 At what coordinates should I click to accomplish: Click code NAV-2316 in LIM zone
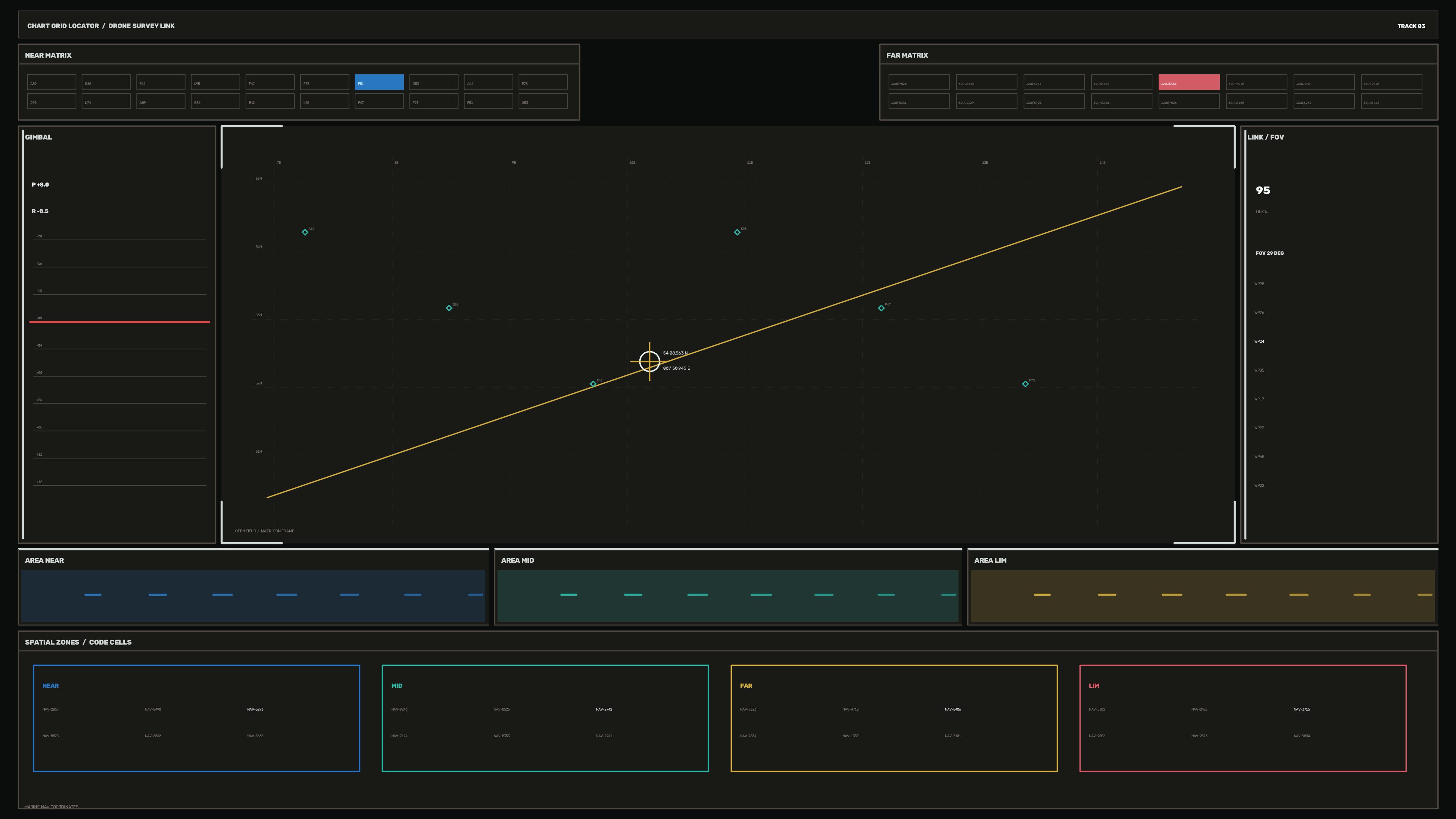click(1199, 736)
